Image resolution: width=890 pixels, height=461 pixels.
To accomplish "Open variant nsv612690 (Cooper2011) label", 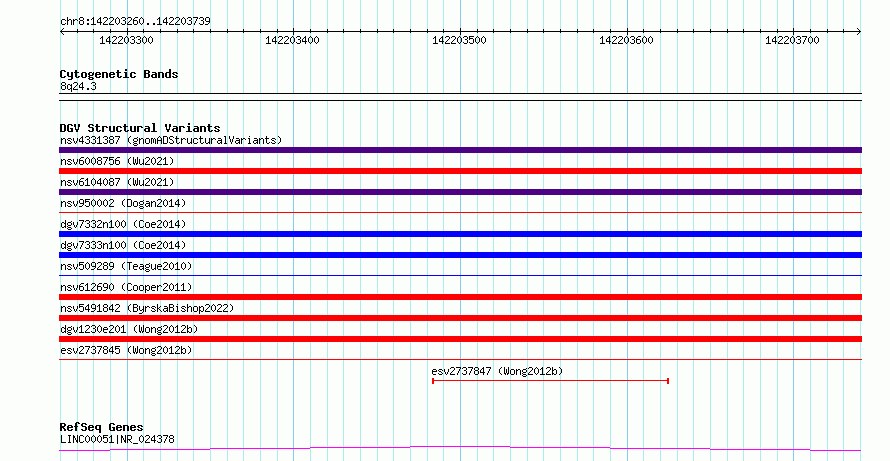I will coord(126,287).
